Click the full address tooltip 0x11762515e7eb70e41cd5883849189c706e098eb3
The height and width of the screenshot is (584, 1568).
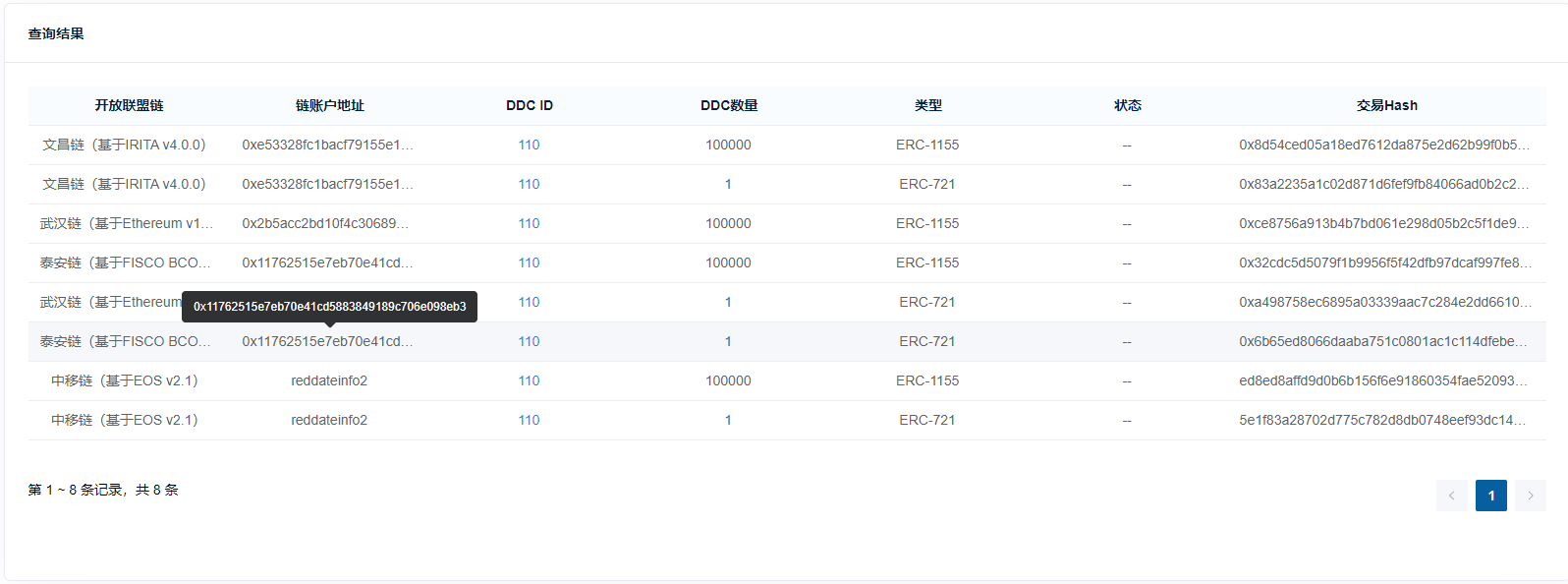coord(329,307)
